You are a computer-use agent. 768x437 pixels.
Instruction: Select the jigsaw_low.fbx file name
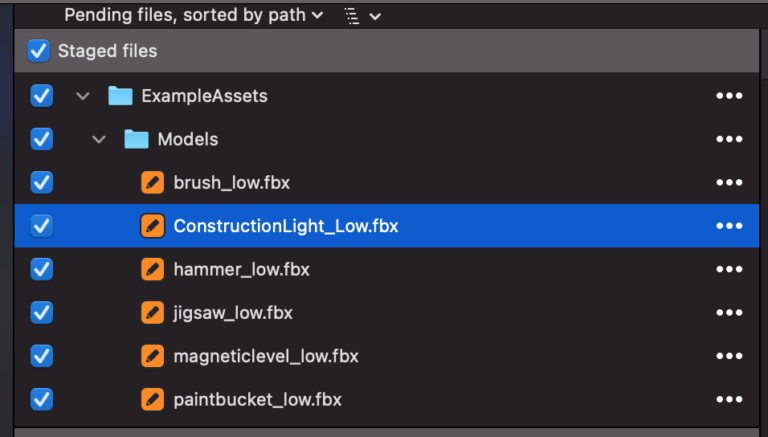(x=233, y=313)
